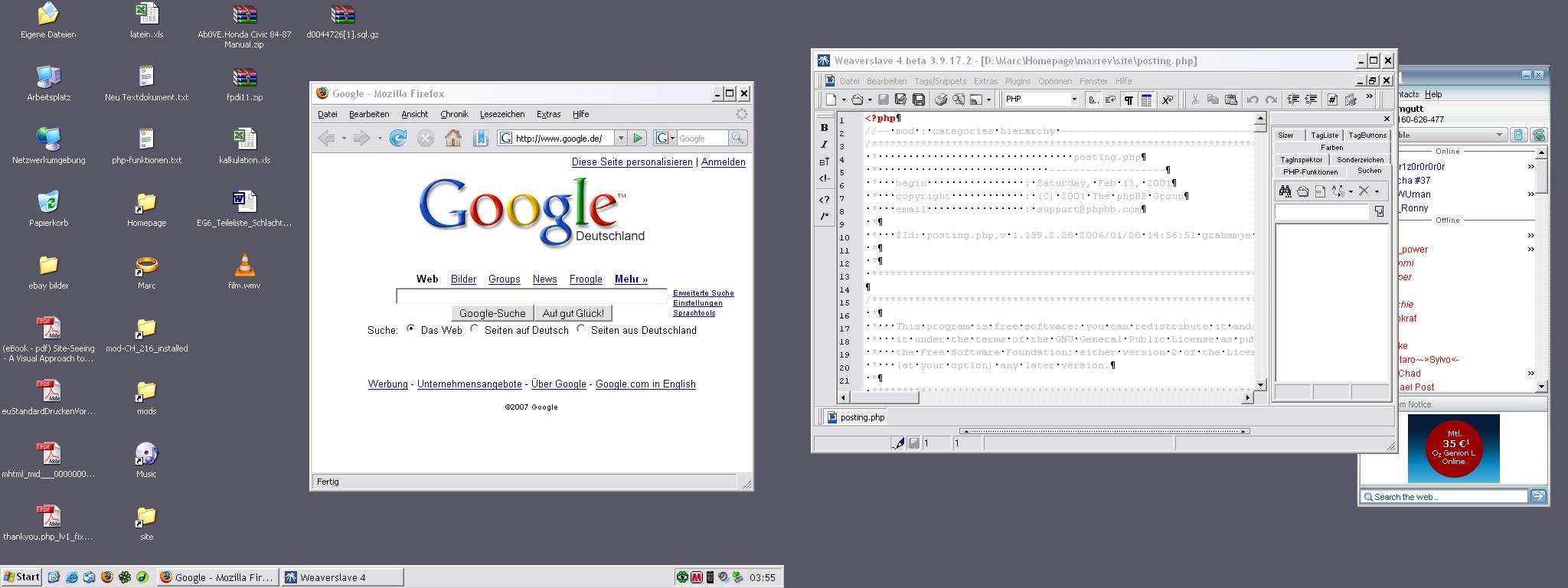The height and width of the screenshot is (588, 1568).
Task: Click the indent lines icon in Weaverslave
Action: click(1293, 100)
